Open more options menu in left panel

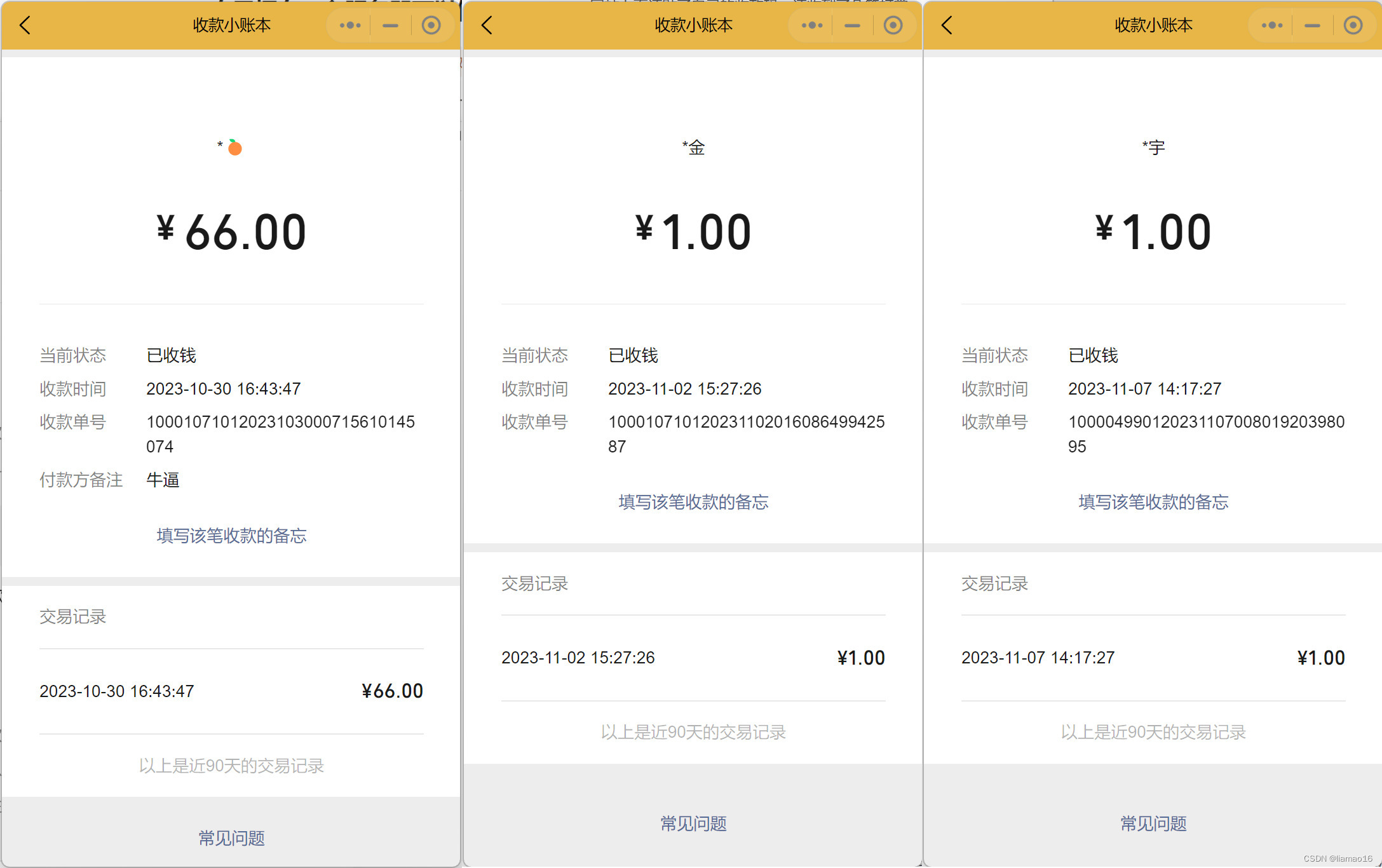click(x=350, y=25)
